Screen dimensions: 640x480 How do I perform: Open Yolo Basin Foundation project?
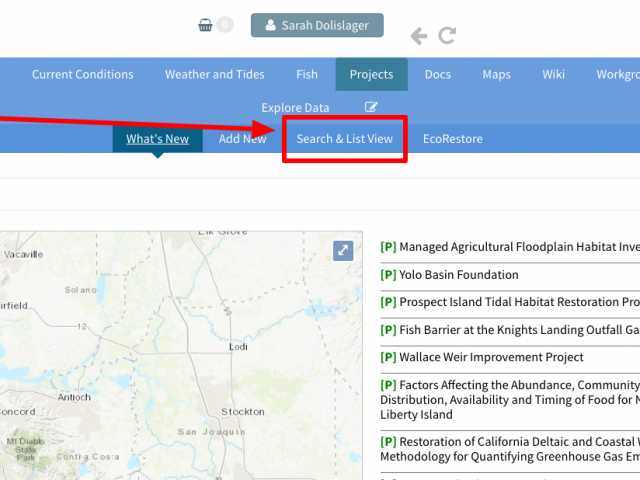pos(449,275)
